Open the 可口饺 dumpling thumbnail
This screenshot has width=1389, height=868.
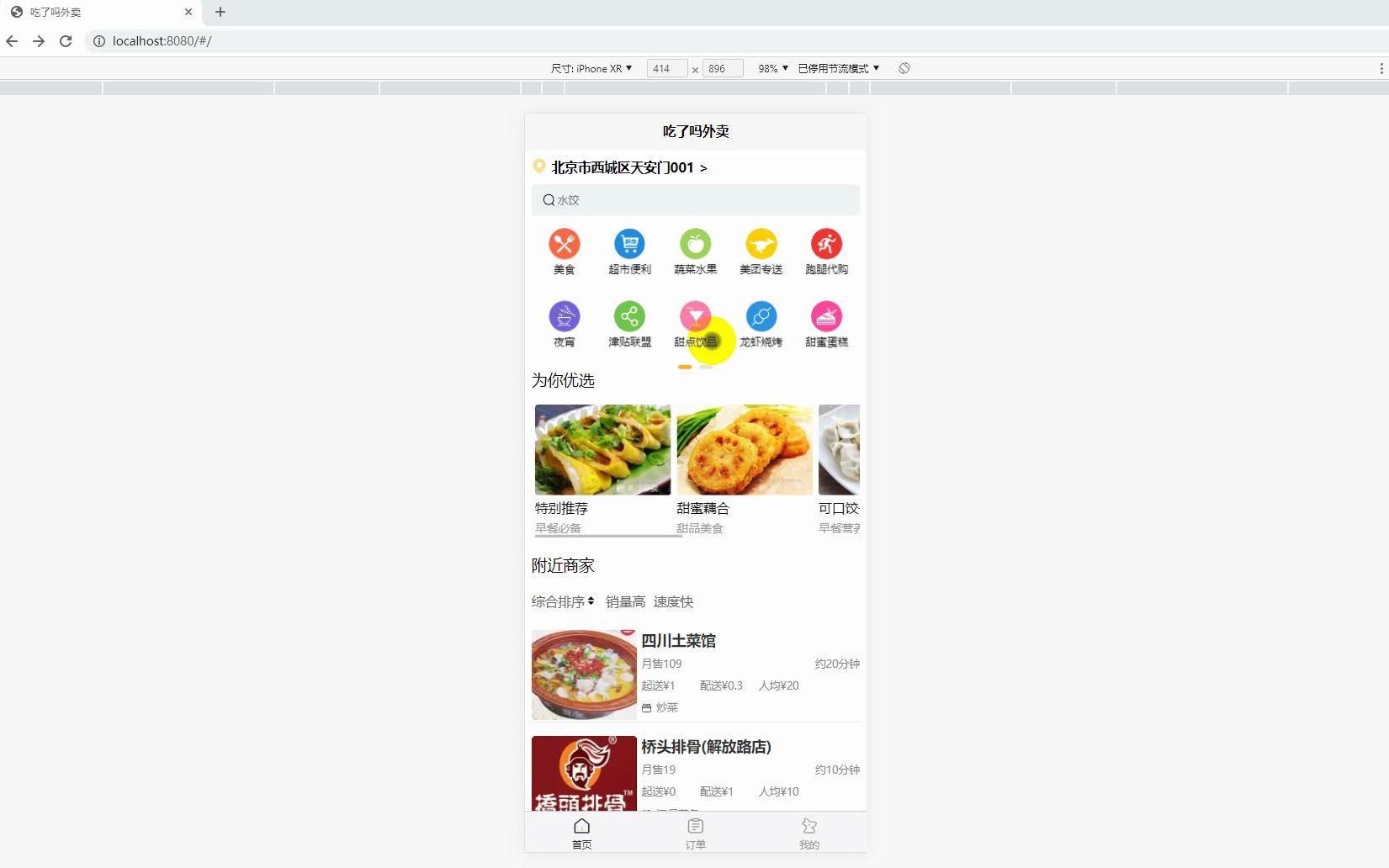[x=839, y=449]
